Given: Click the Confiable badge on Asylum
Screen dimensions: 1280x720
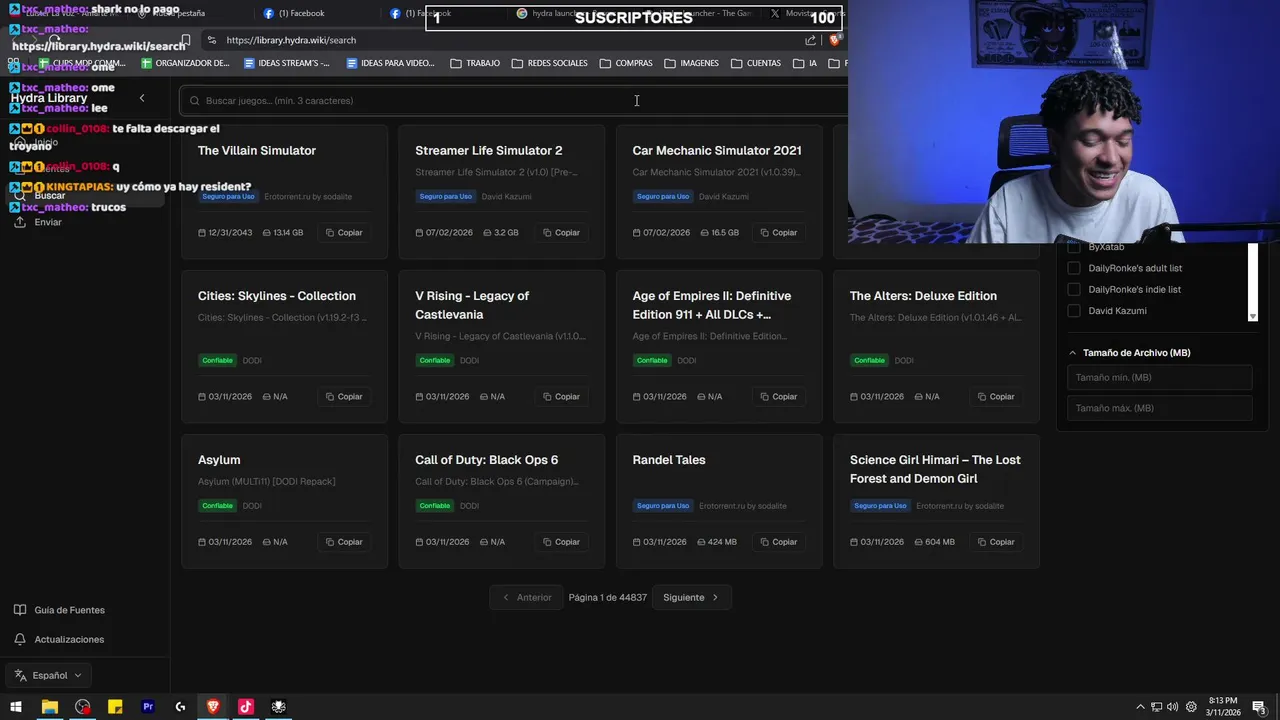Looking at the screenshot, I should (x=217, y=506).
